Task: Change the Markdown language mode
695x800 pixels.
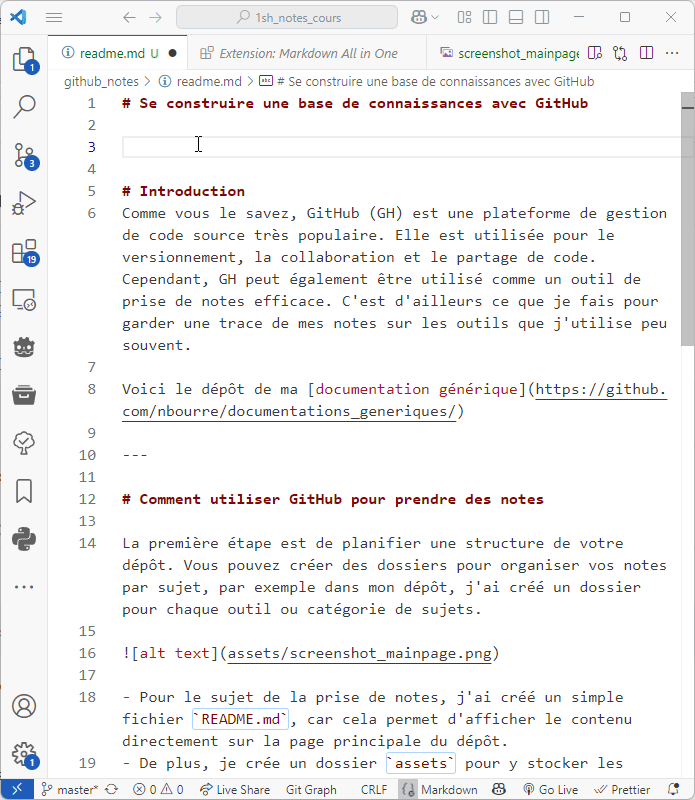Action: click(449, 790)
